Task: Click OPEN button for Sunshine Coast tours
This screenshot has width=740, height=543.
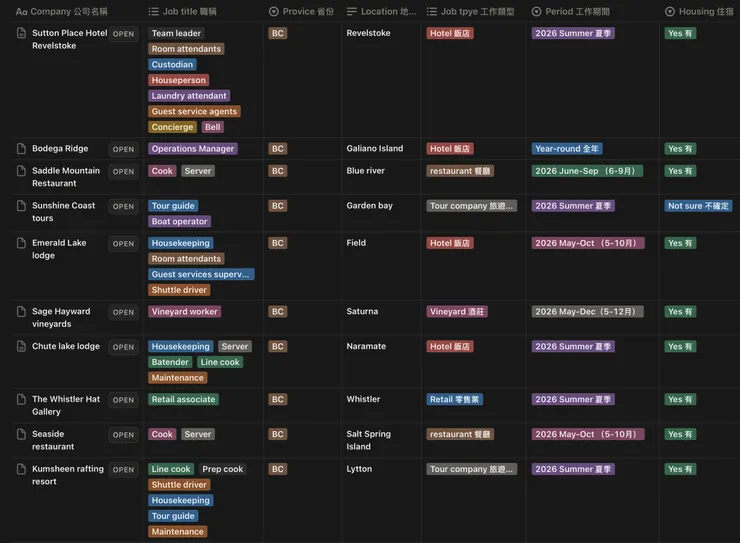Action: (124, 207)
